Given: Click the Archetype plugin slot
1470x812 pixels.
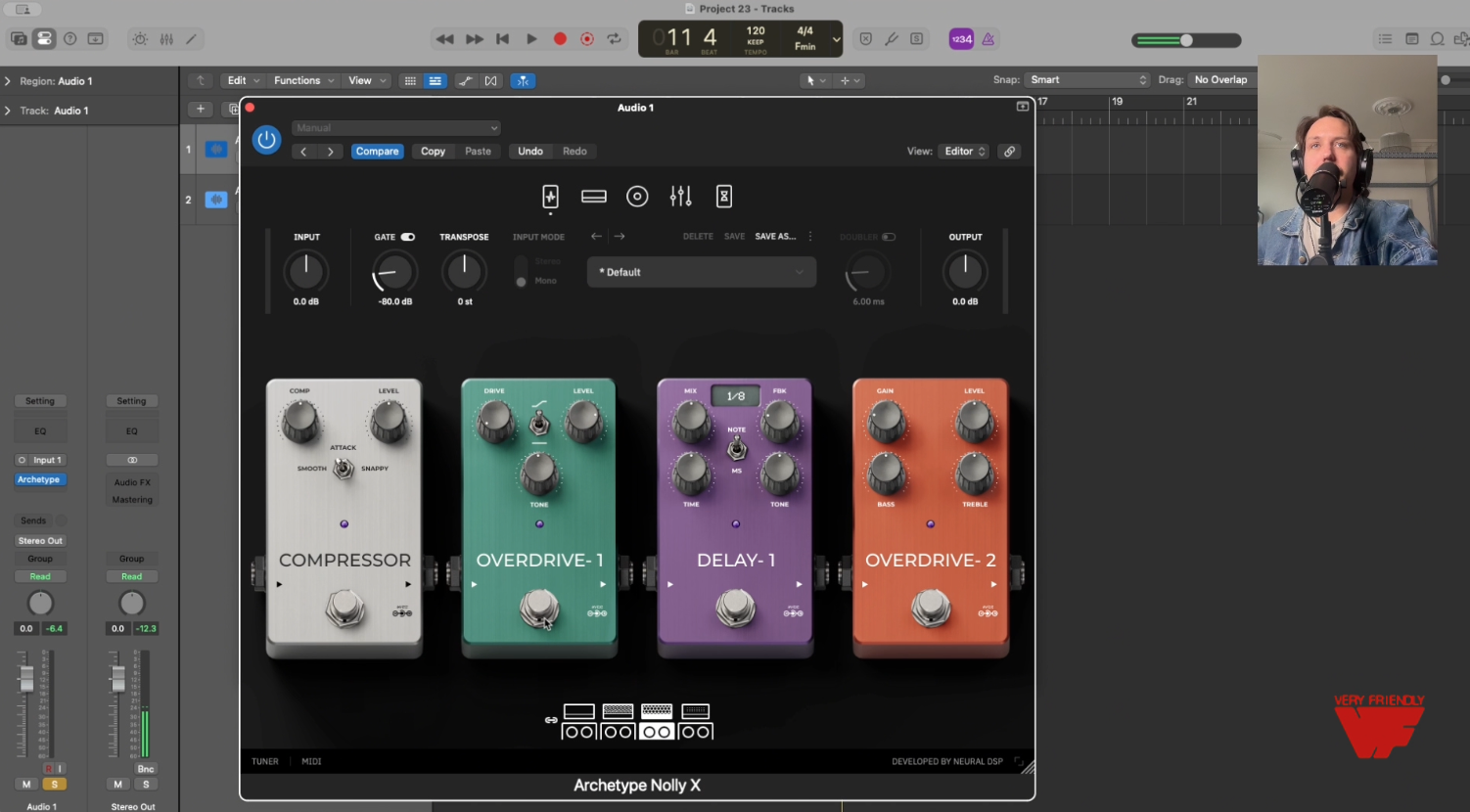Looking at the screenshot, I should point(39,479).
